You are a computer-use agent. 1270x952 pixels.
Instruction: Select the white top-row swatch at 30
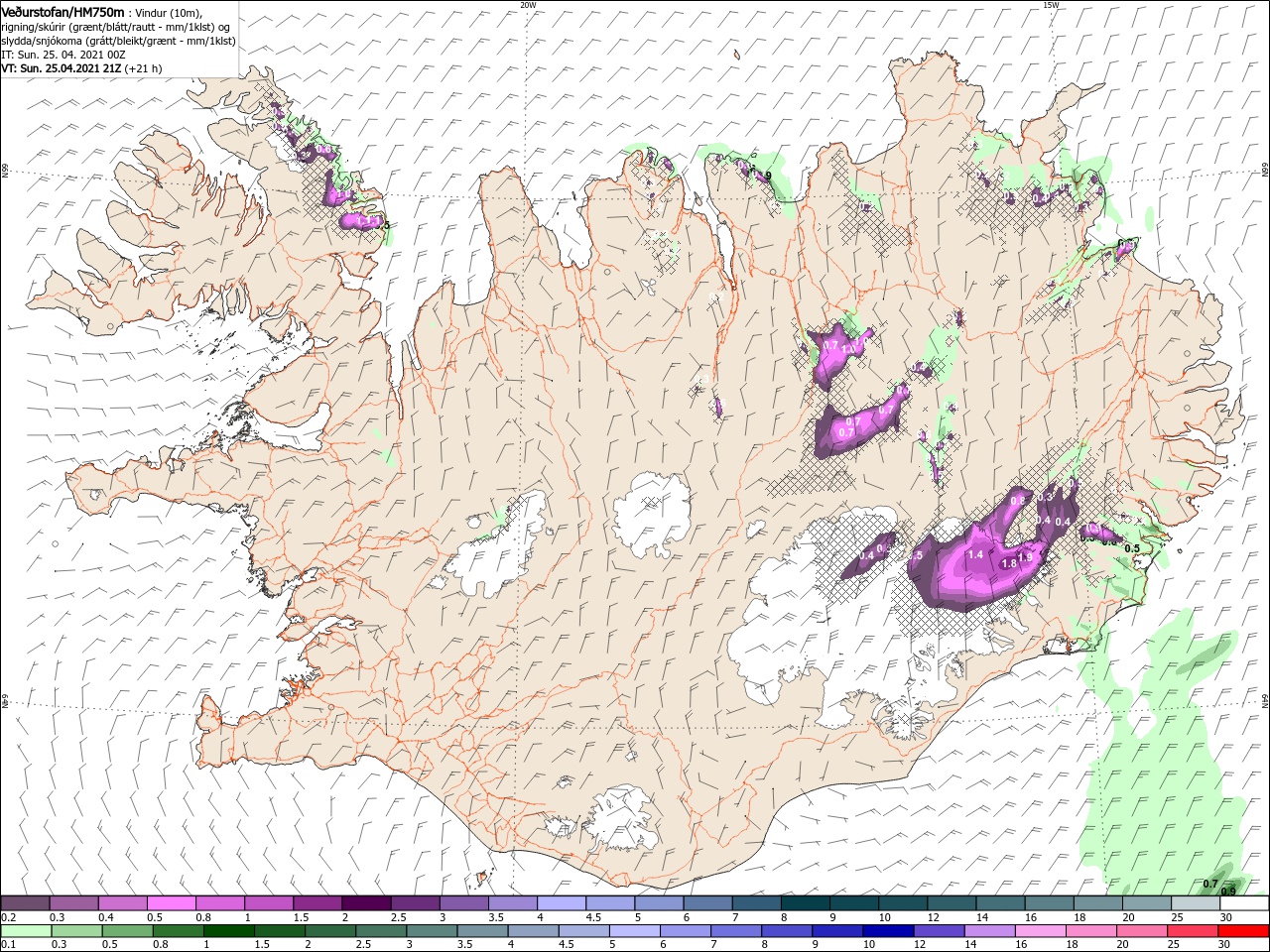click(x=1244, y=903)
